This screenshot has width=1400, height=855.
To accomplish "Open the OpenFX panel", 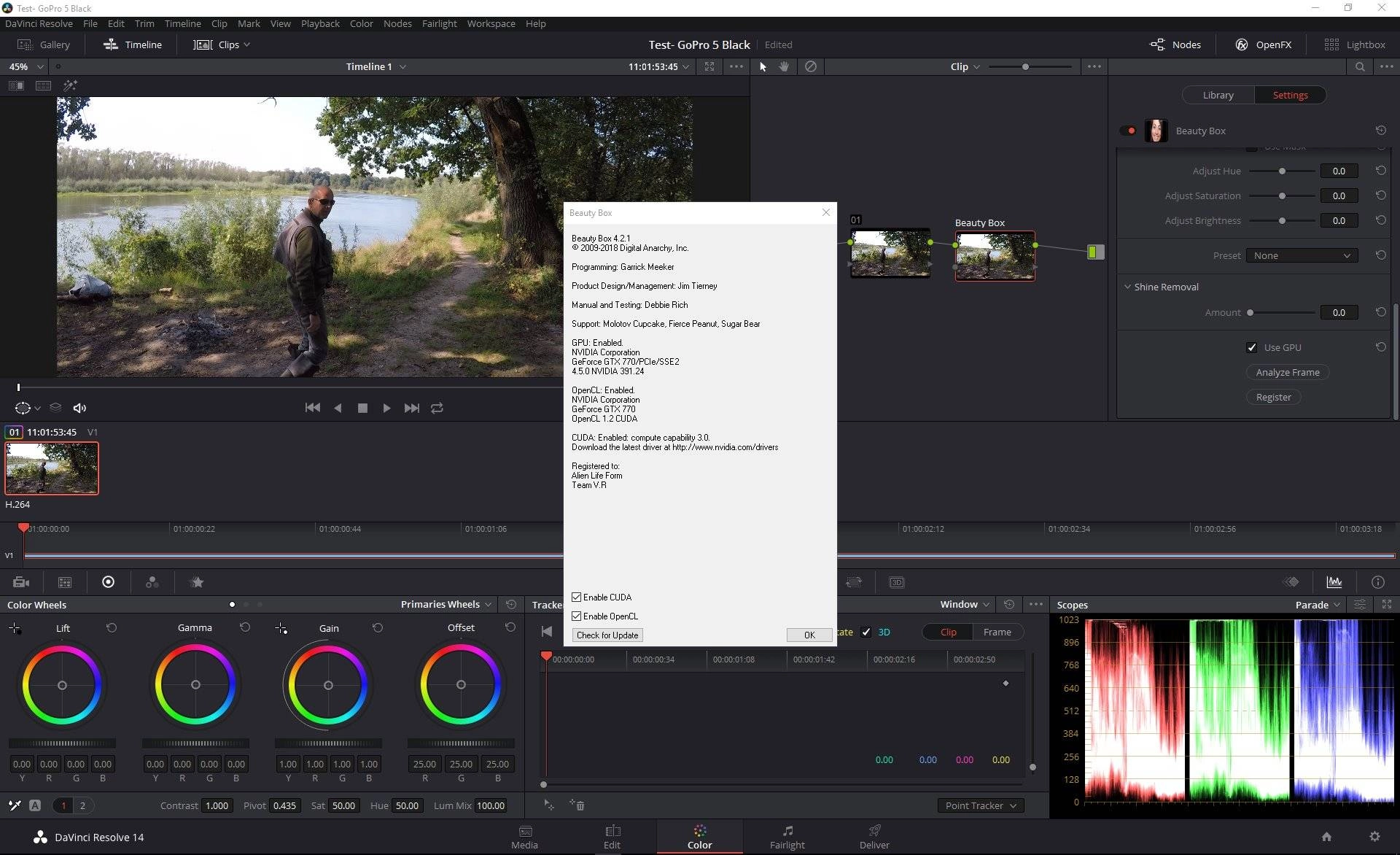I will 1263,45.
